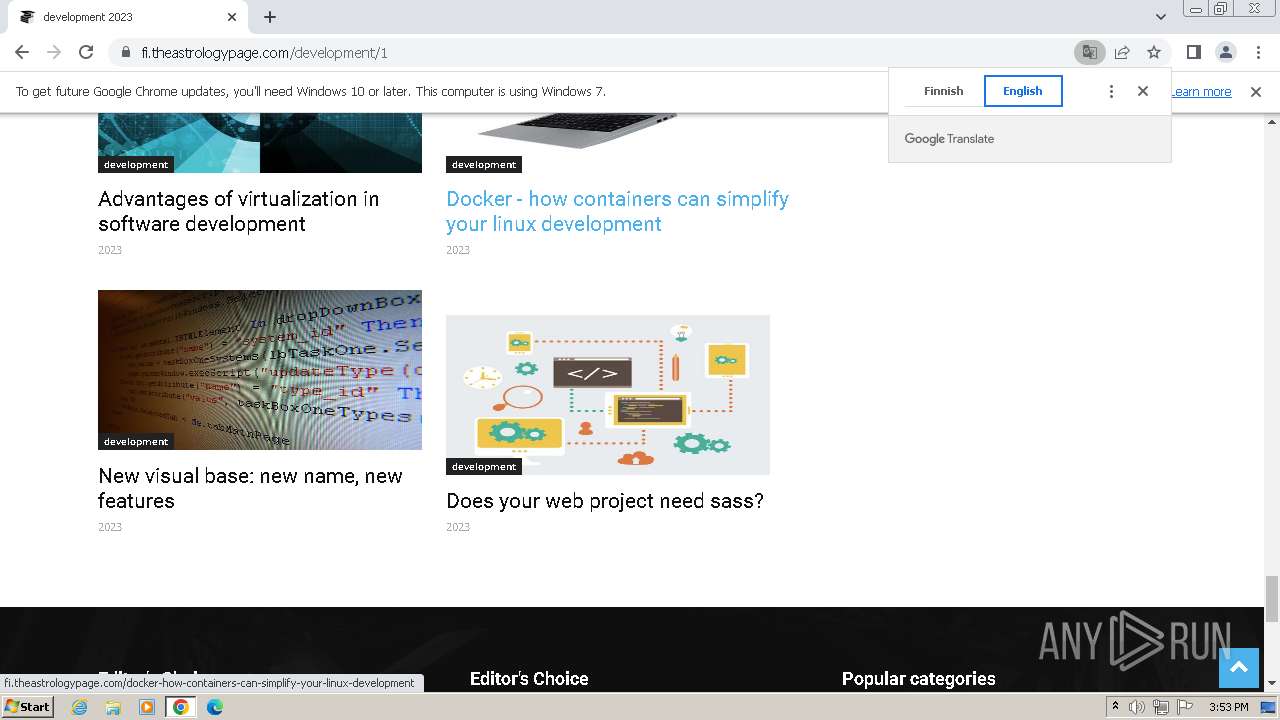Jump back to top of page arrow
The height and width of the screenshot is (720, 1280).
(1238, 668)
